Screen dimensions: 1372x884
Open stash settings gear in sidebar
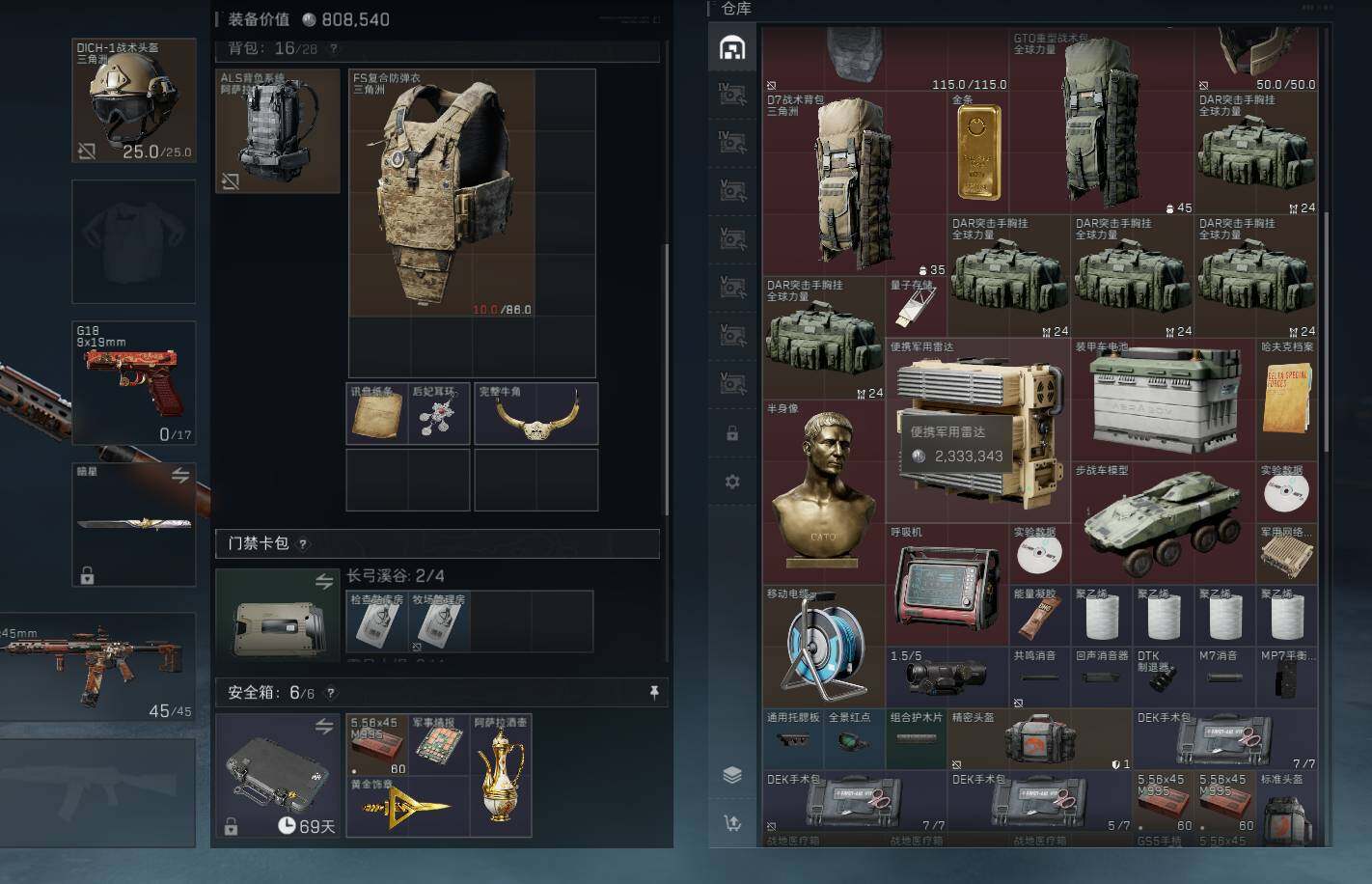coord(732,482)
